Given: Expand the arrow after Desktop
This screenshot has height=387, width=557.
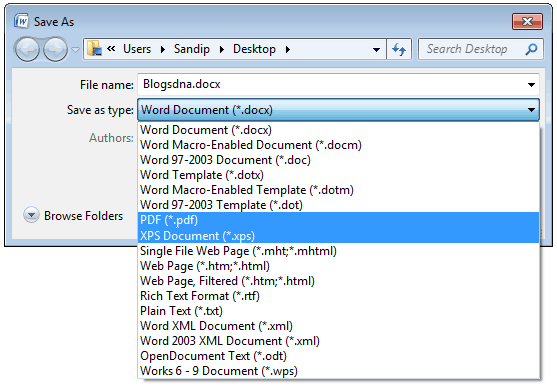Looking at the screenshot, I should coord(287,49).
